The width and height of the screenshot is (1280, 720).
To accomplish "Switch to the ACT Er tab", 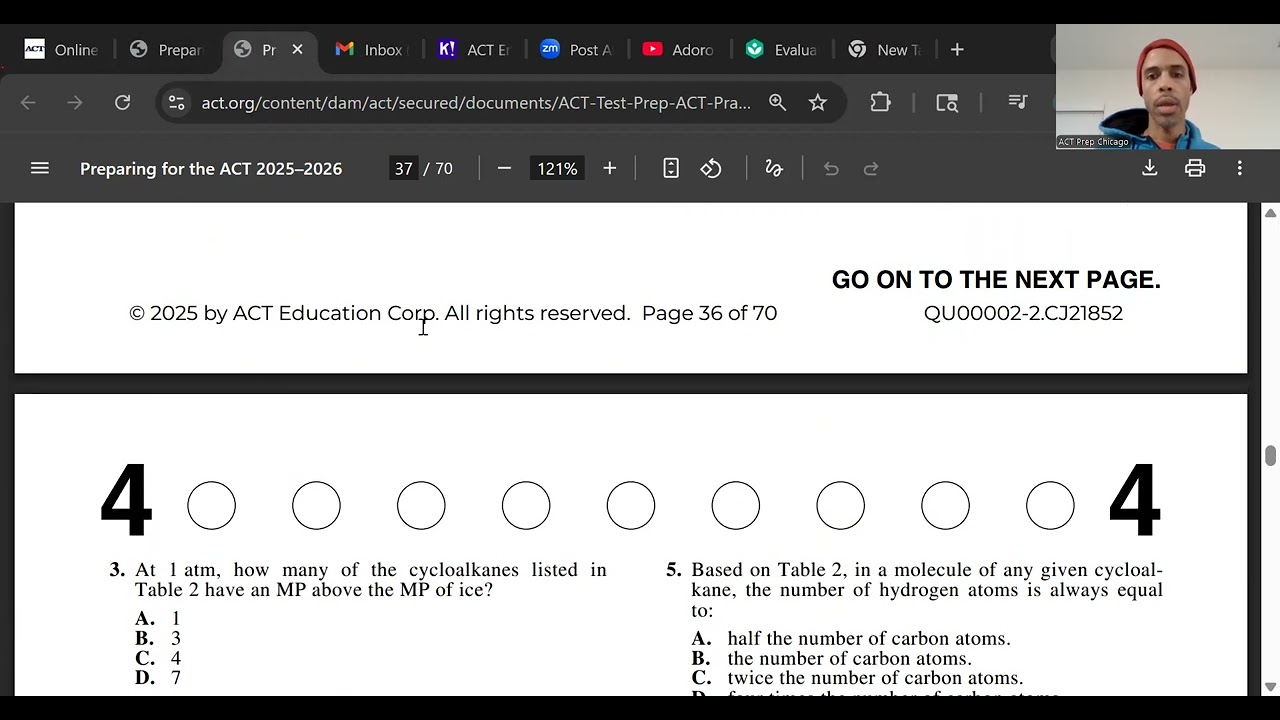I will coord(475,50).
